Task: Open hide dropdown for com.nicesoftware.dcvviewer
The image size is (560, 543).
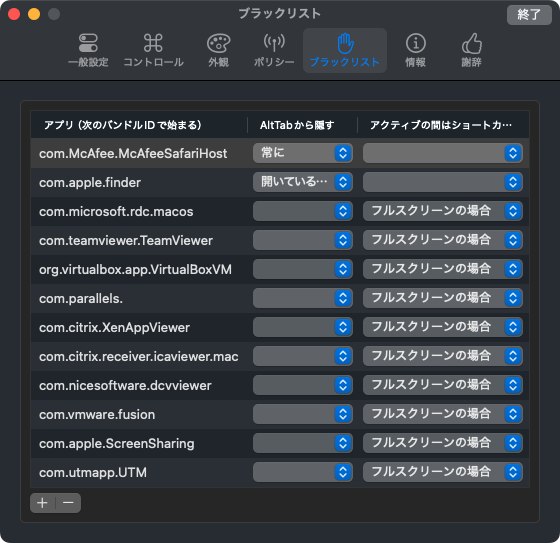Action: (x=303, y=385)
